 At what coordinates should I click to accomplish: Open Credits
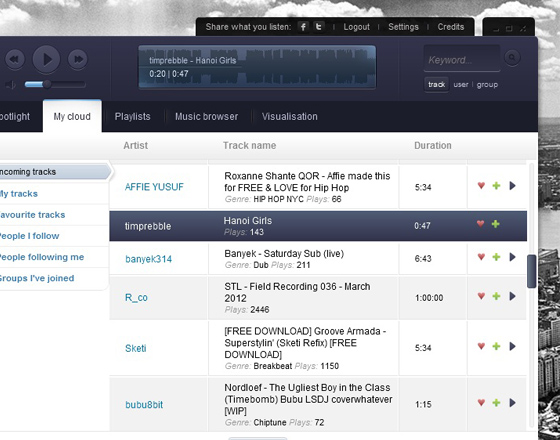[451, 27]
